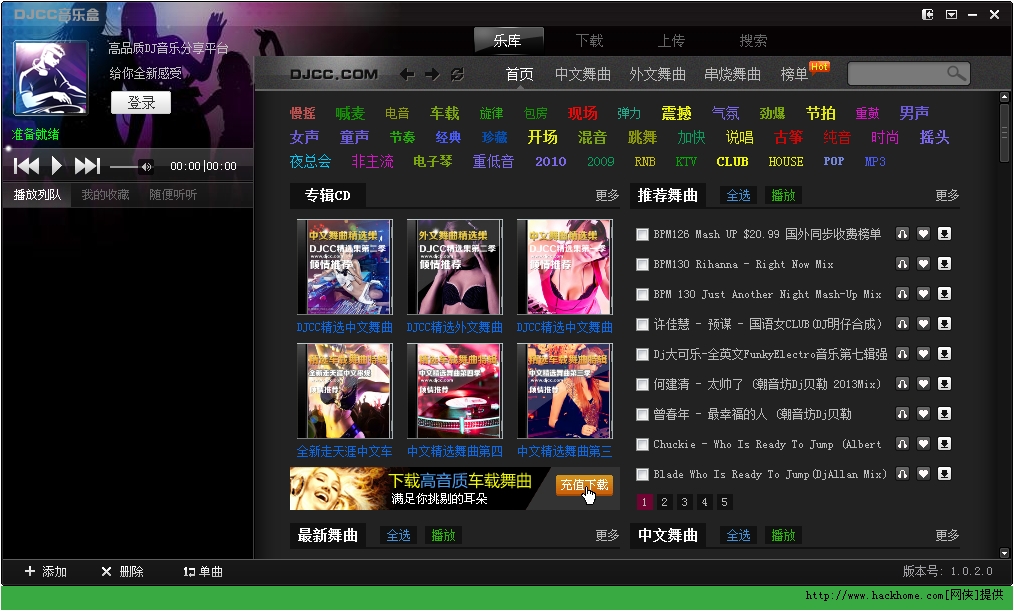Go forward in the library browser

tap(432, 74)
